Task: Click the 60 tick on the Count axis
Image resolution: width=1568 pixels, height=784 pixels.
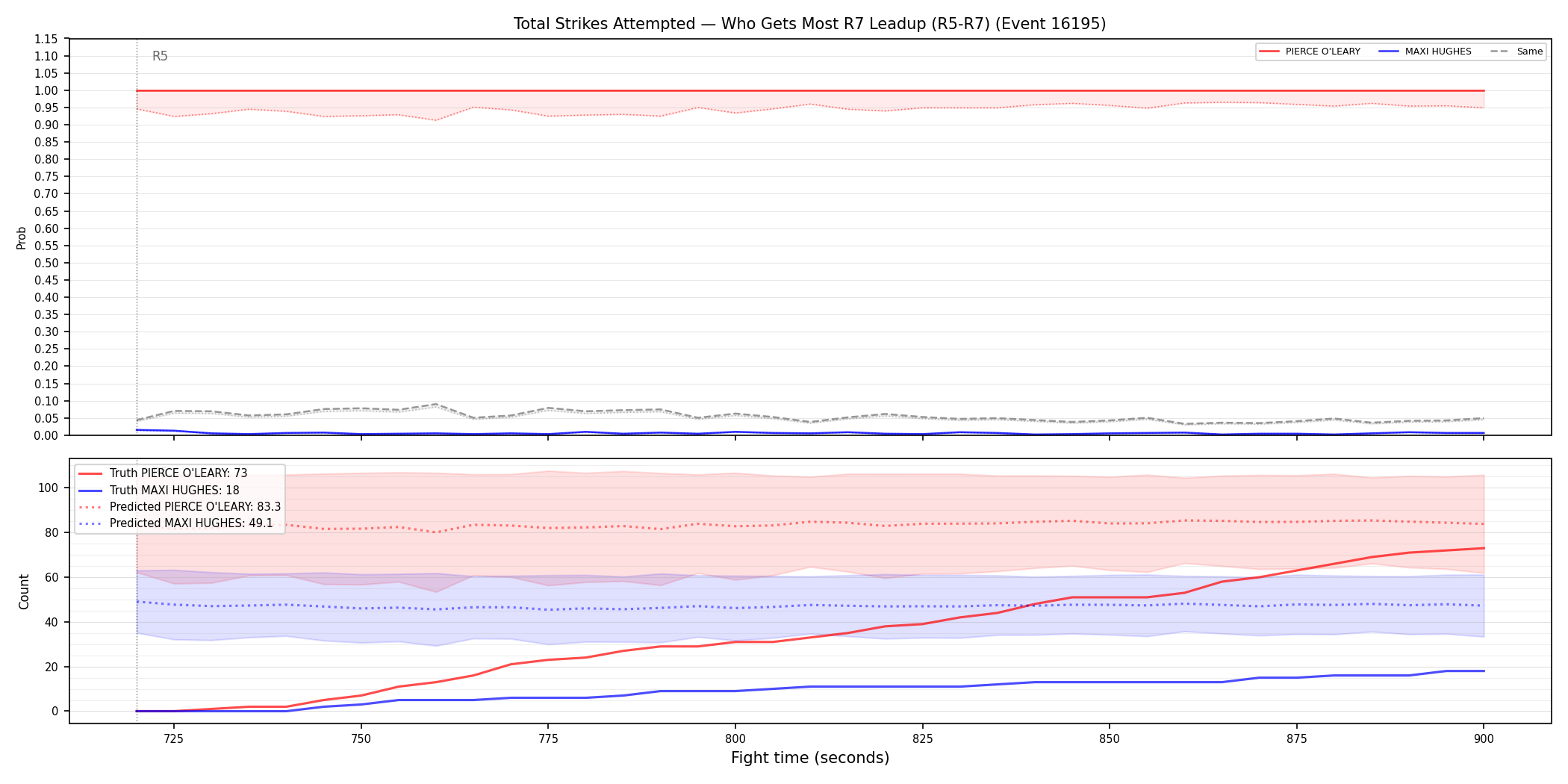Action: [x=52, y=577]
